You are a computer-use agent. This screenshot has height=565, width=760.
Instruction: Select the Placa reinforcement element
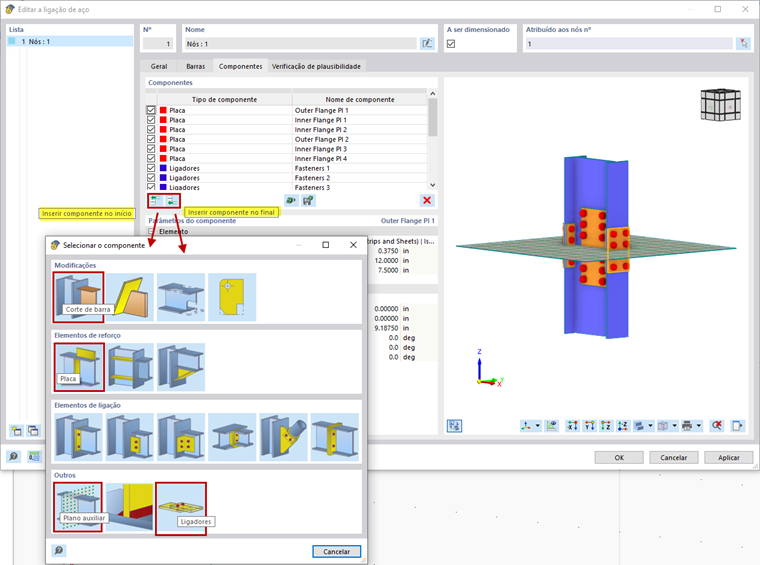pos(79,367)
